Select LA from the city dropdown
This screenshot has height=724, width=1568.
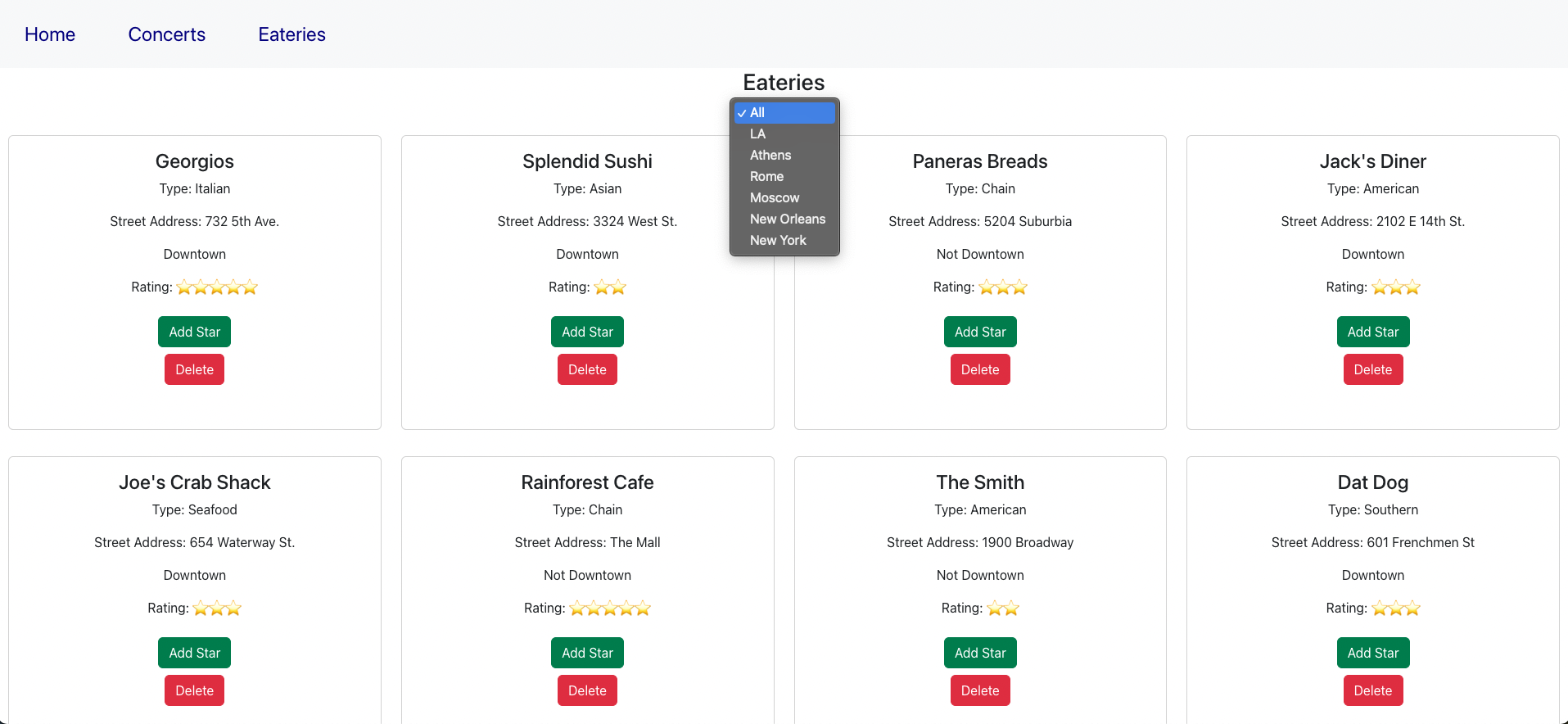pyautogui.click(x=757, y=133)
